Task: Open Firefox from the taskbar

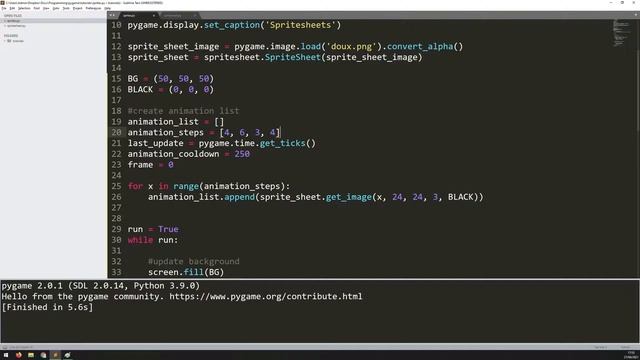Action: [19, 355]
